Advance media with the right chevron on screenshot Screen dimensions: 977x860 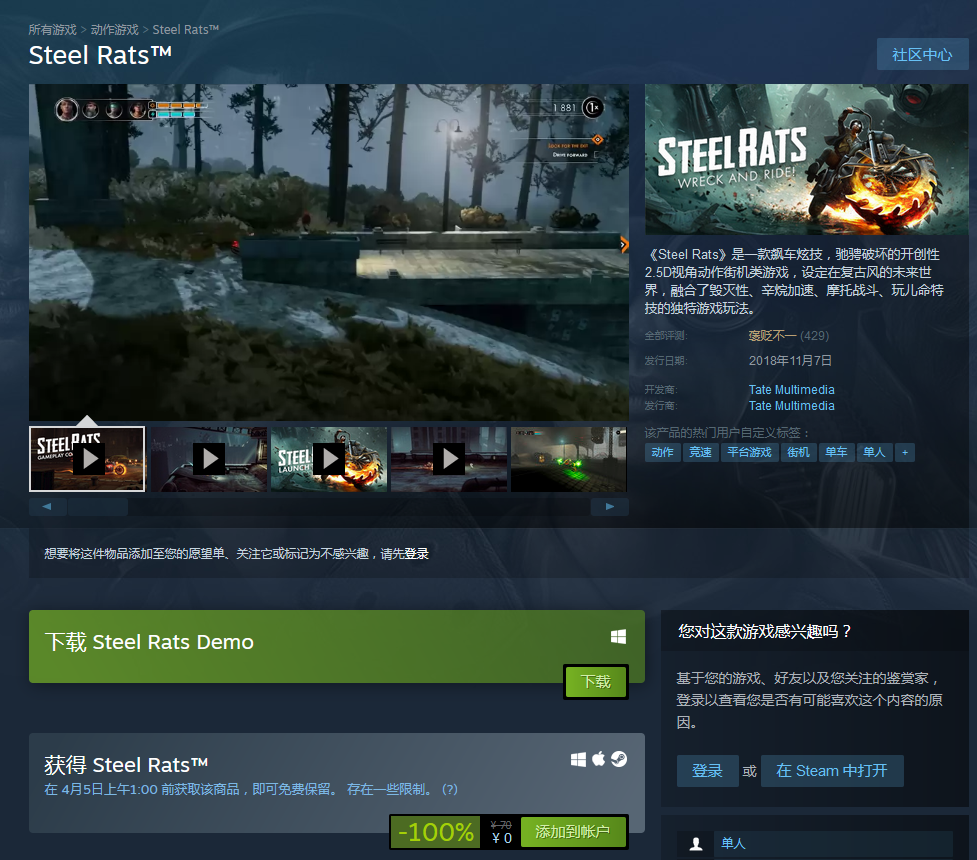click(623, 244)
